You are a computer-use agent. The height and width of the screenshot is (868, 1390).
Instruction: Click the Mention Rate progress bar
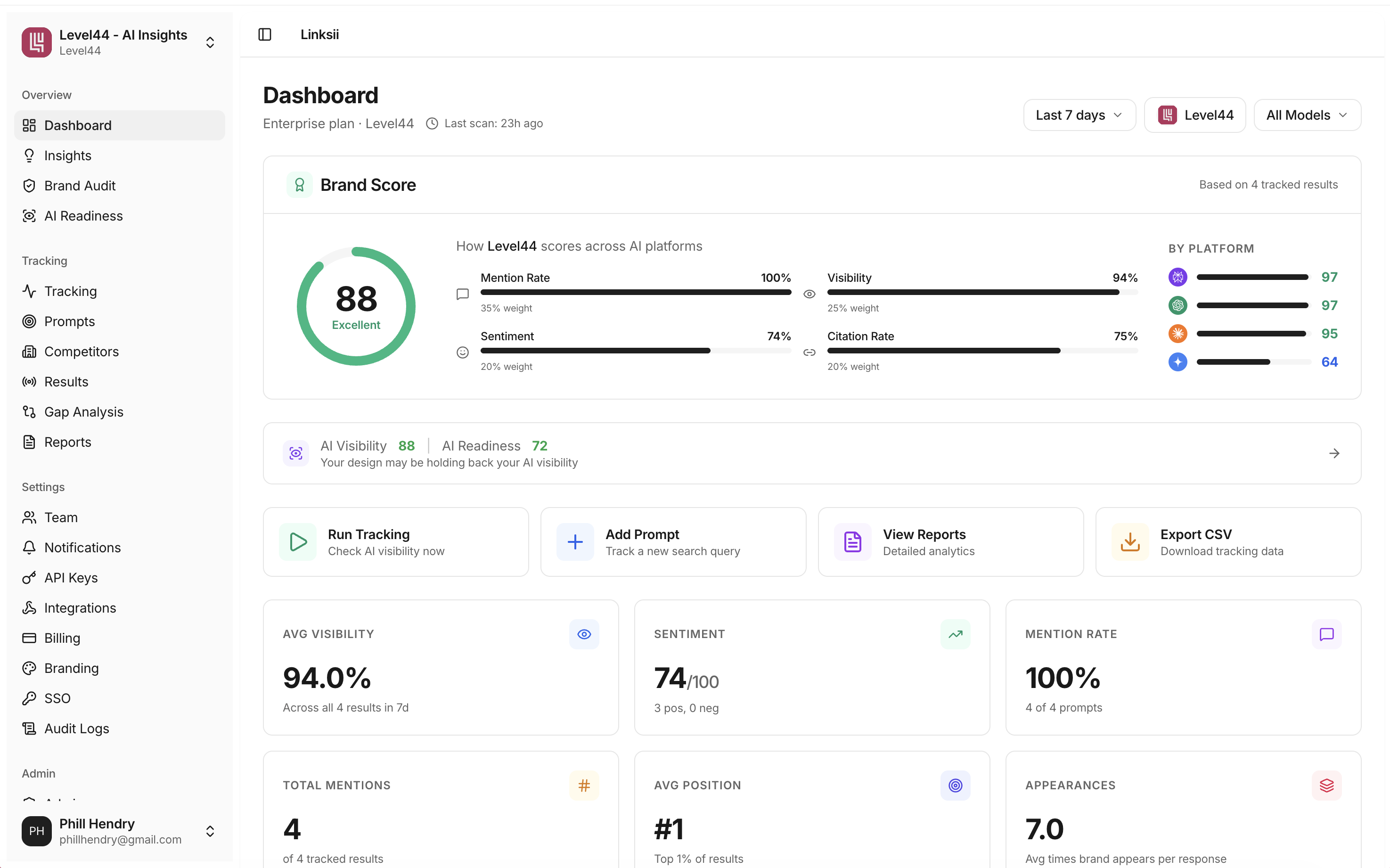click(635, 293)
